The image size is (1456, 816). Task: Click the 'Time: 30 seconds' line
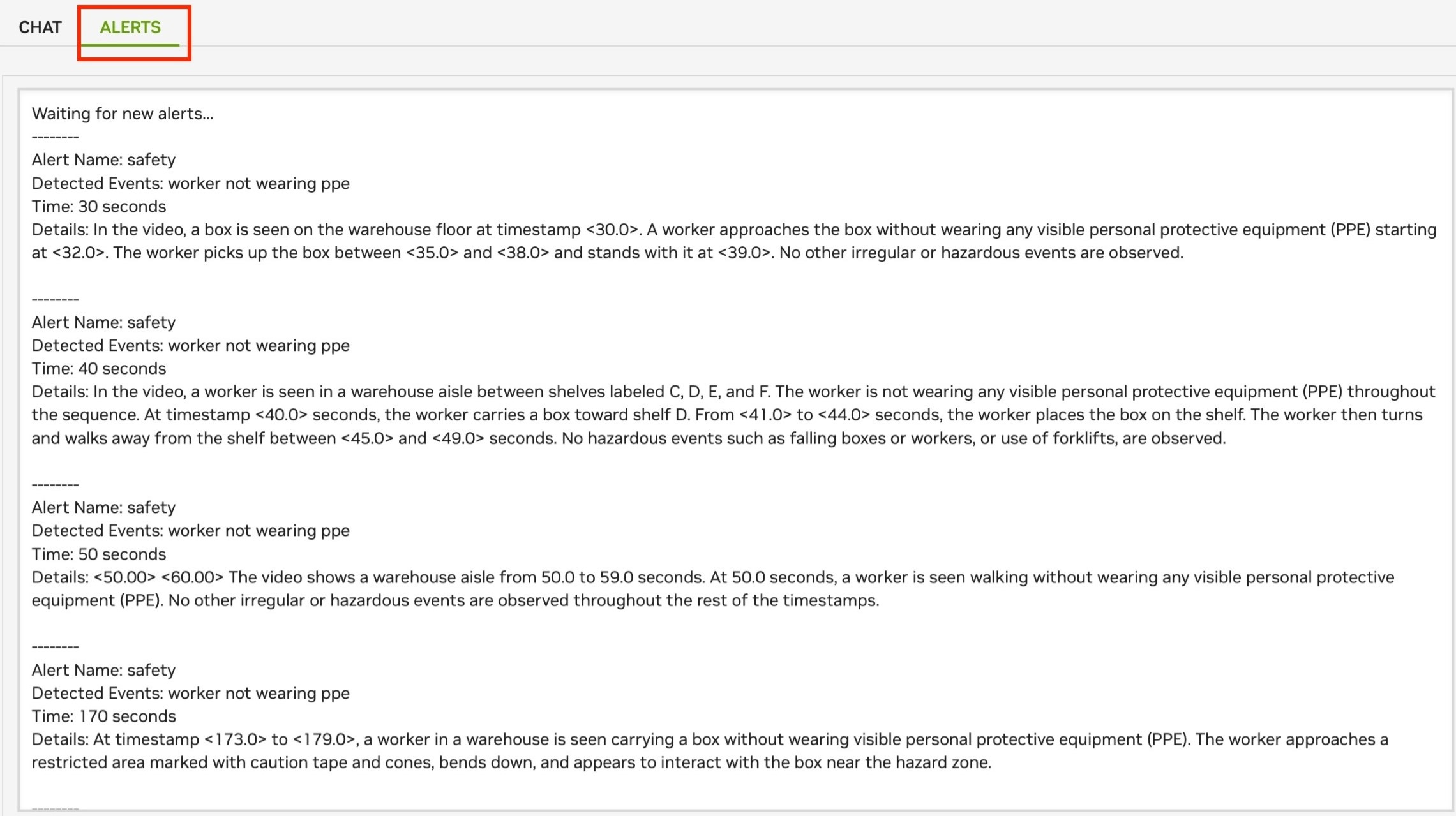pyautogui.click(x=99, y=207)
